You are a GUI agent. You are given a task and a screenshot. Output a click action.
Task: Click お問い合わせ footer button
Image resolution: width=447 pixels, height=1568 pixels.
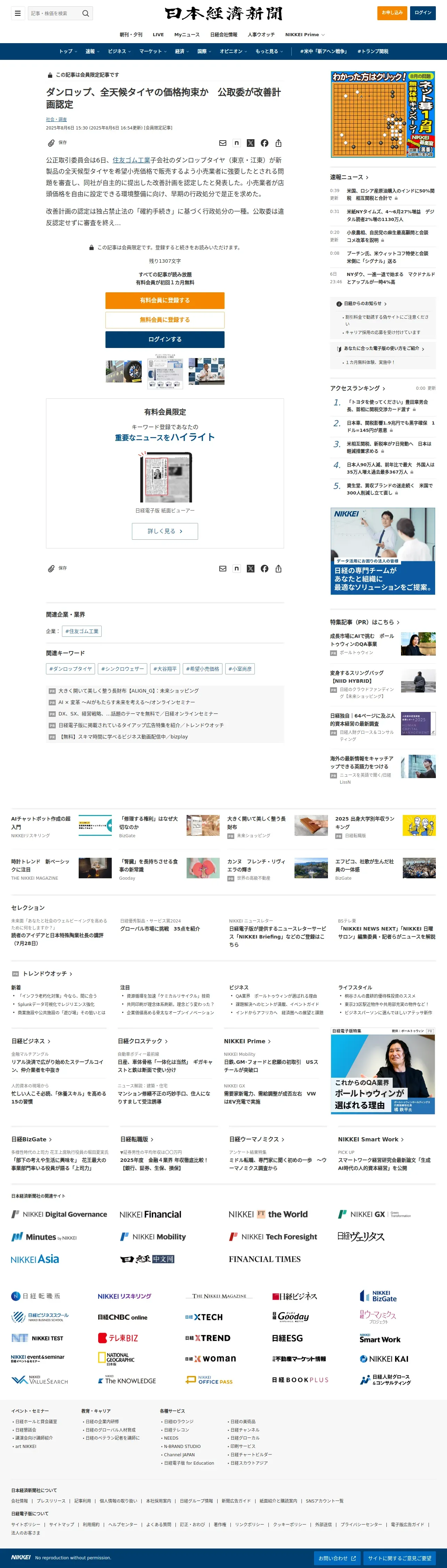pyautogui.click(x=337, y=1558)
